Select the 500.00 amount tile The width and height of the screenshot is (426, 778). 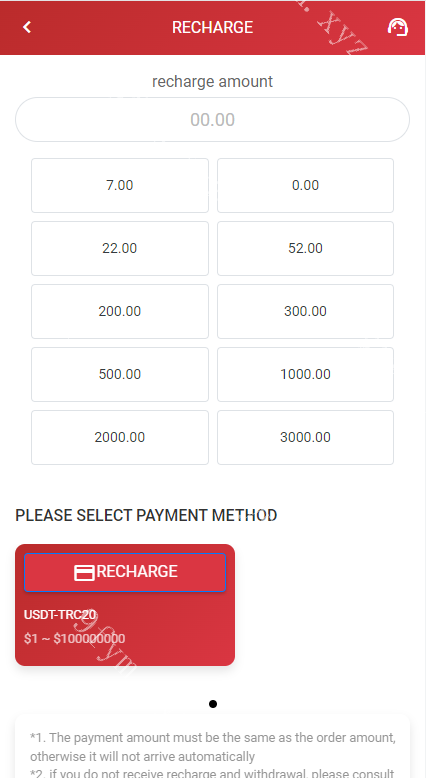point(120,375)
